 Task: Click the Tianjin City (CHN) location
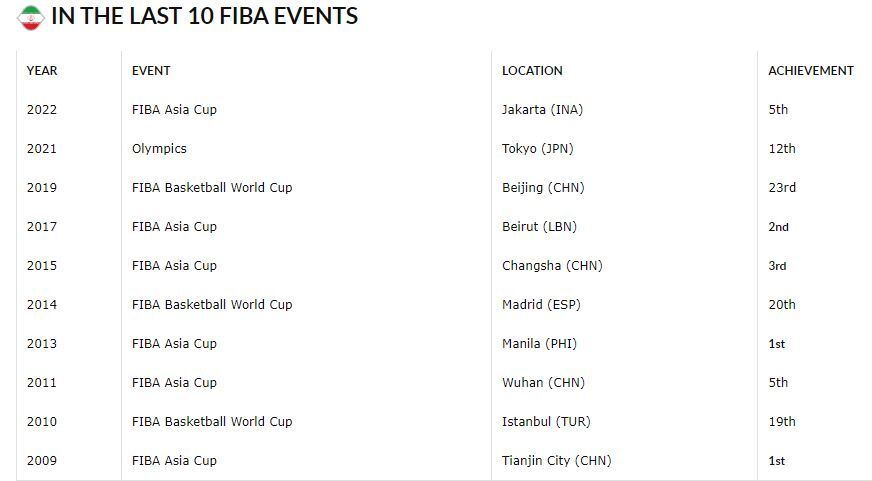[556, 461]
